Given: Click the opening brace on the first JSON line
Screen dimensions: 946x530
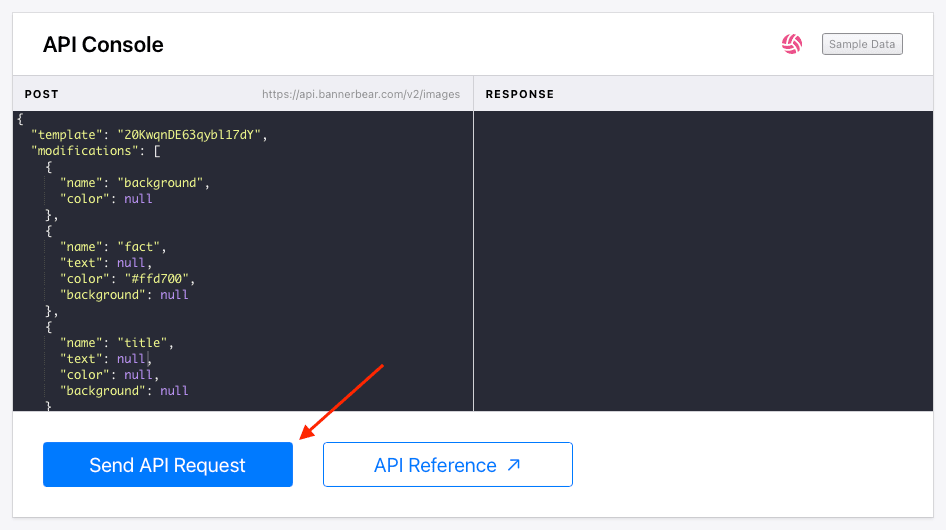Looking at the screenshot, I should [x=20, y=118].
